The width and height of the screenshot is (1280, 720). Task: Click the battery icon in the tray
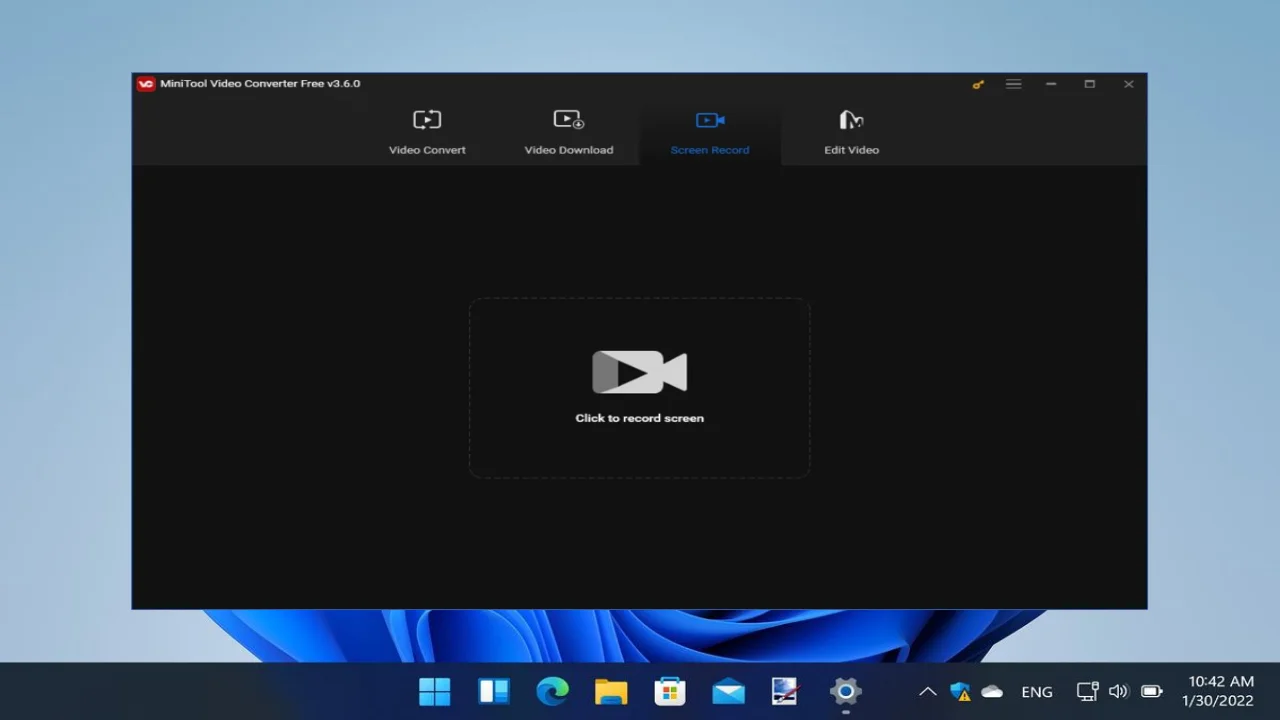(x=1152, y=691)
